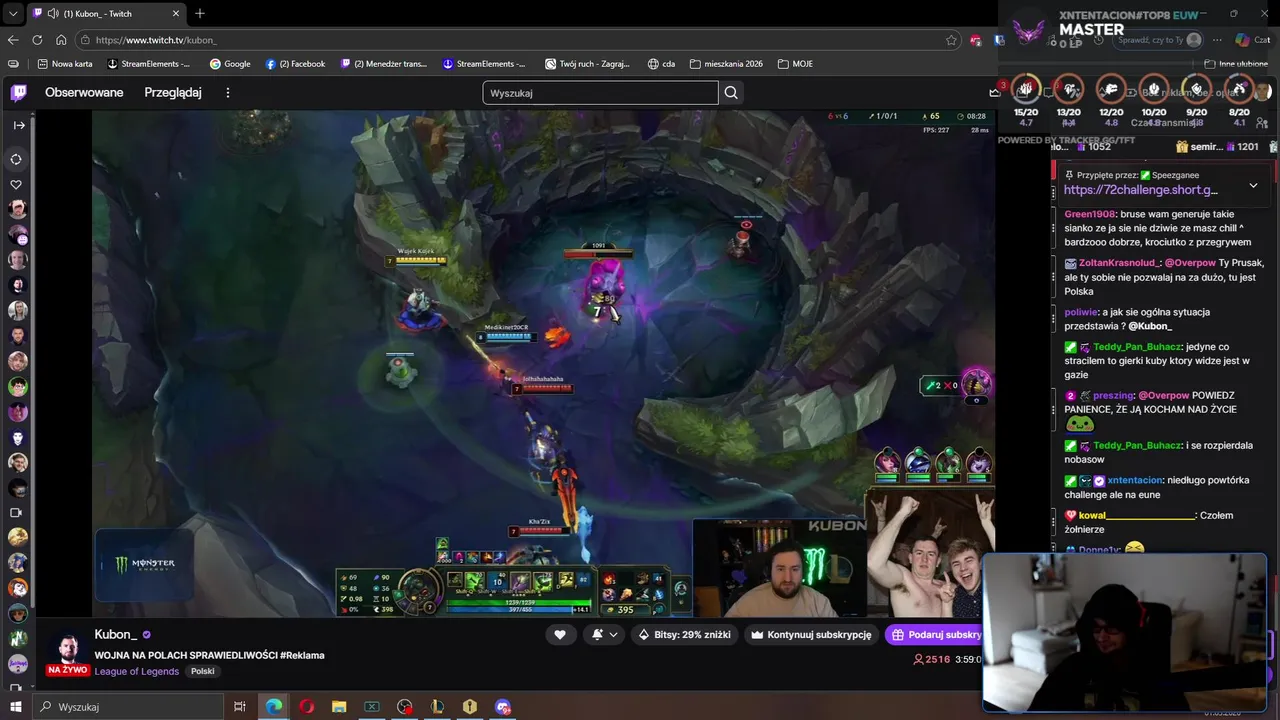The height and width of the screenshot is (720, 1280).
Task: Open League of Legends taskbar icon
Action: pyautogui.click(x=437, y=706)
